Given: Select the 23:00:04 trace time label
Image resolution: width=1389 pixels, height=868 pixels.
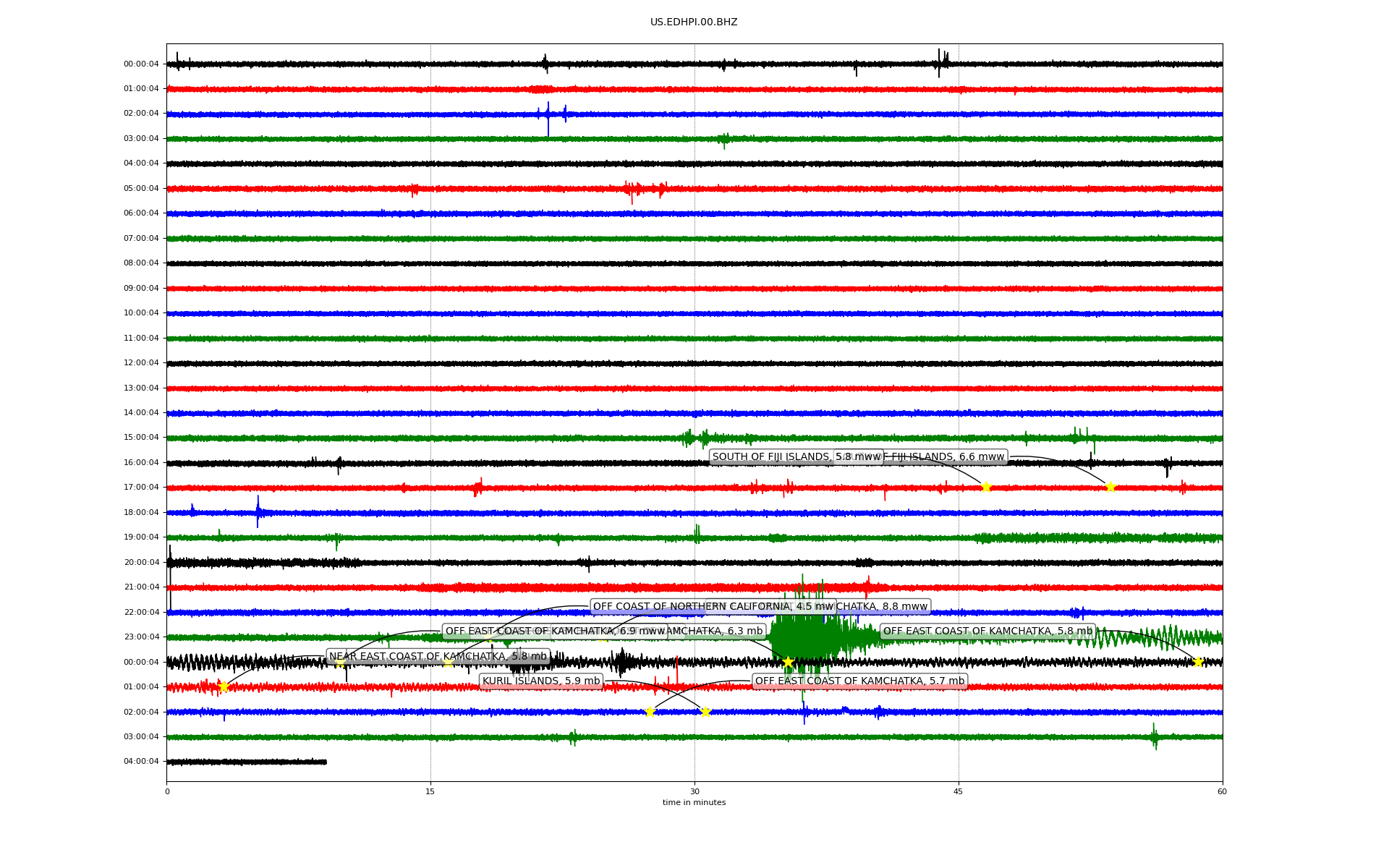Looking at the screenshot, I should pyautogui.click(x=141, y=637).
